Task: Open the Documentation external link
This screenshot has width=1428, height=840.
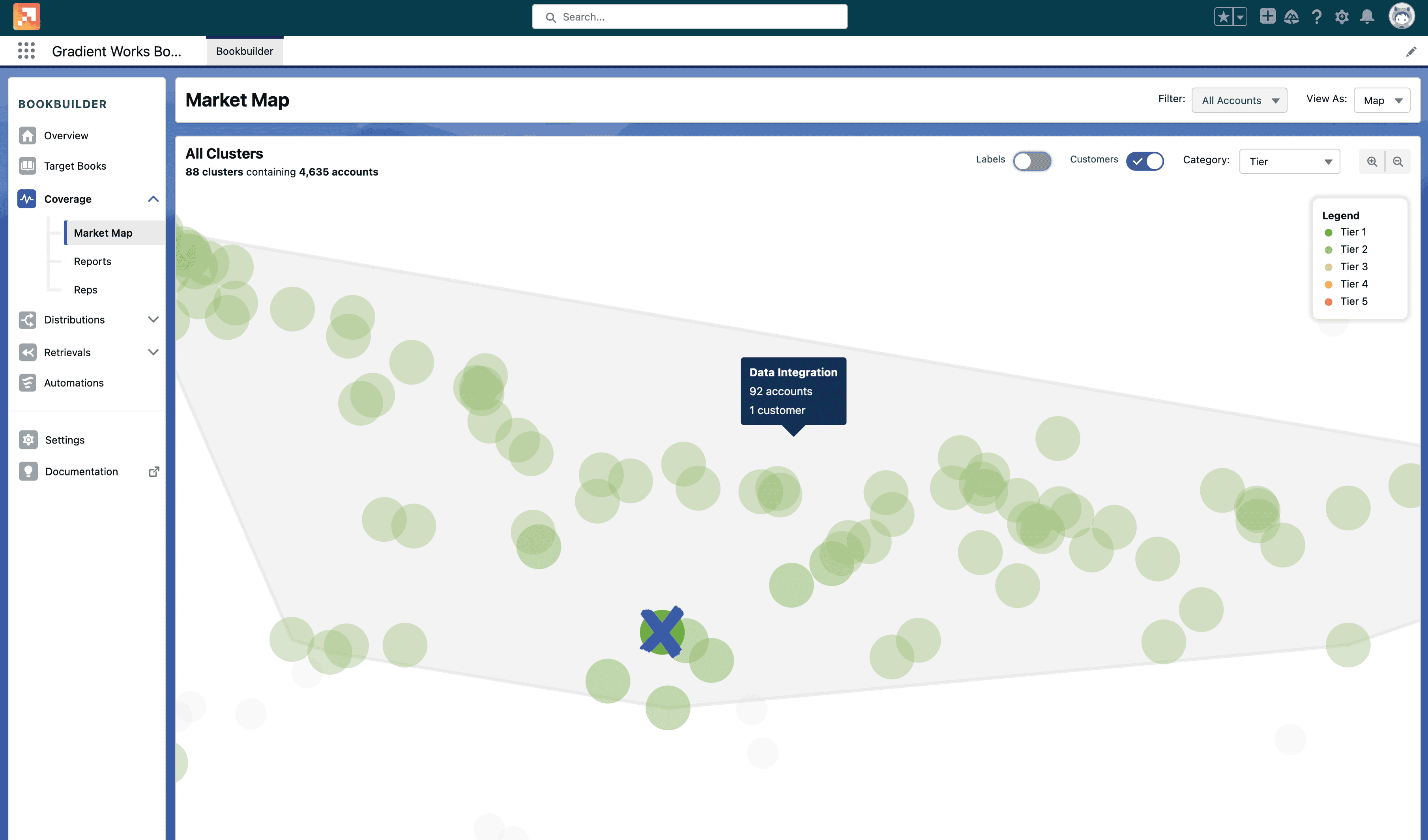Action: [154, 471]
